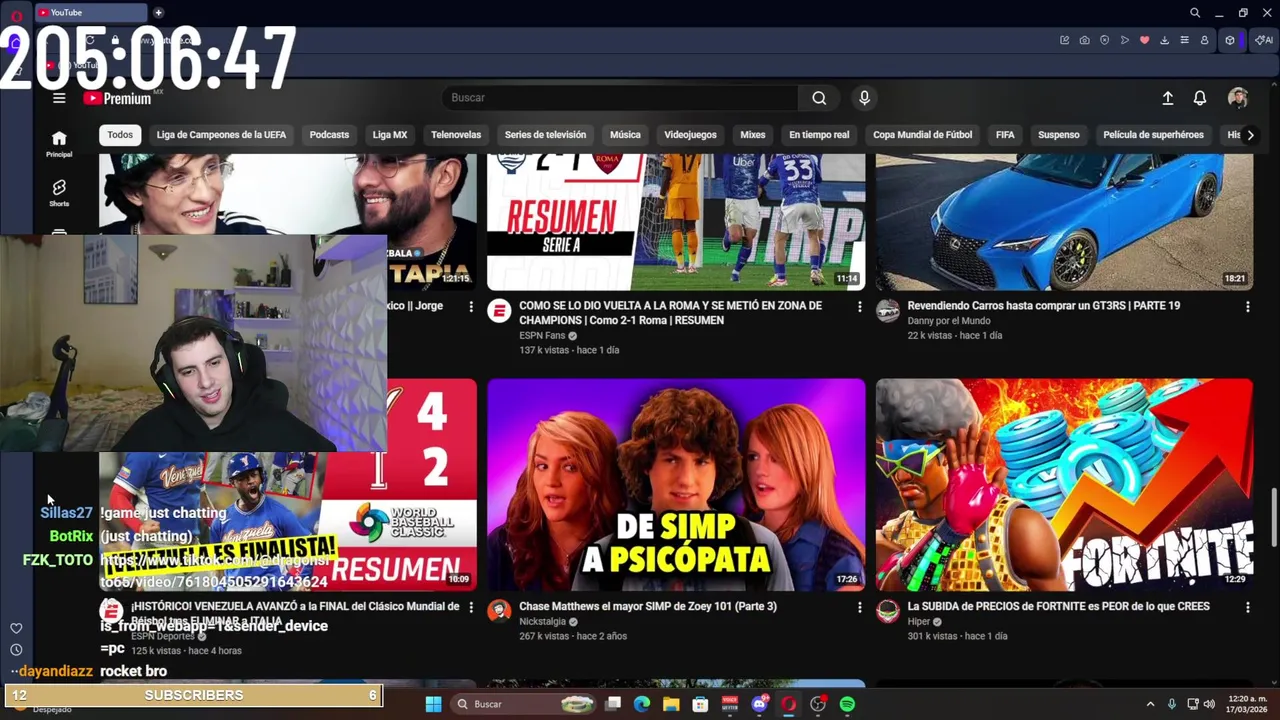
Task: Open YouTube notifications bell
Action: [x=1199, y=98]
